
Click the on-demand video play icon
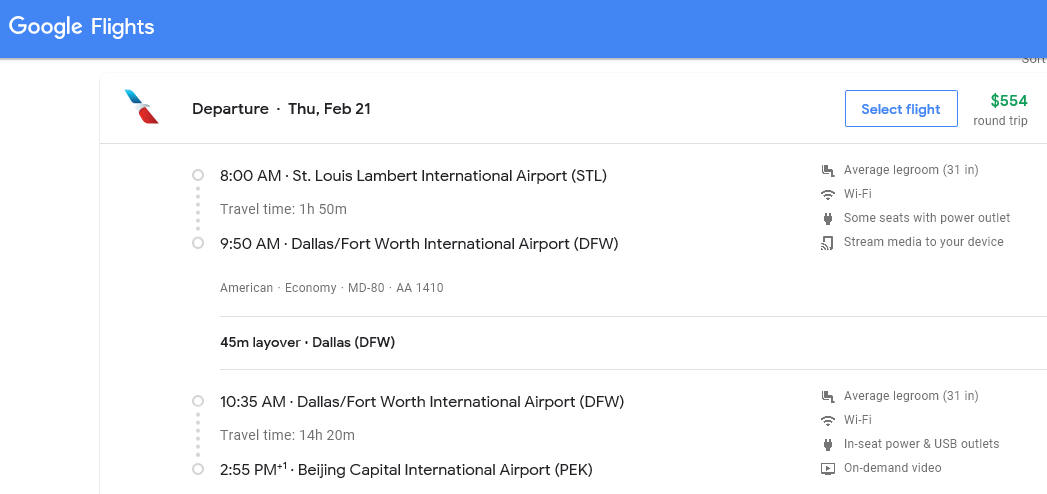click(x=828, y=468)
